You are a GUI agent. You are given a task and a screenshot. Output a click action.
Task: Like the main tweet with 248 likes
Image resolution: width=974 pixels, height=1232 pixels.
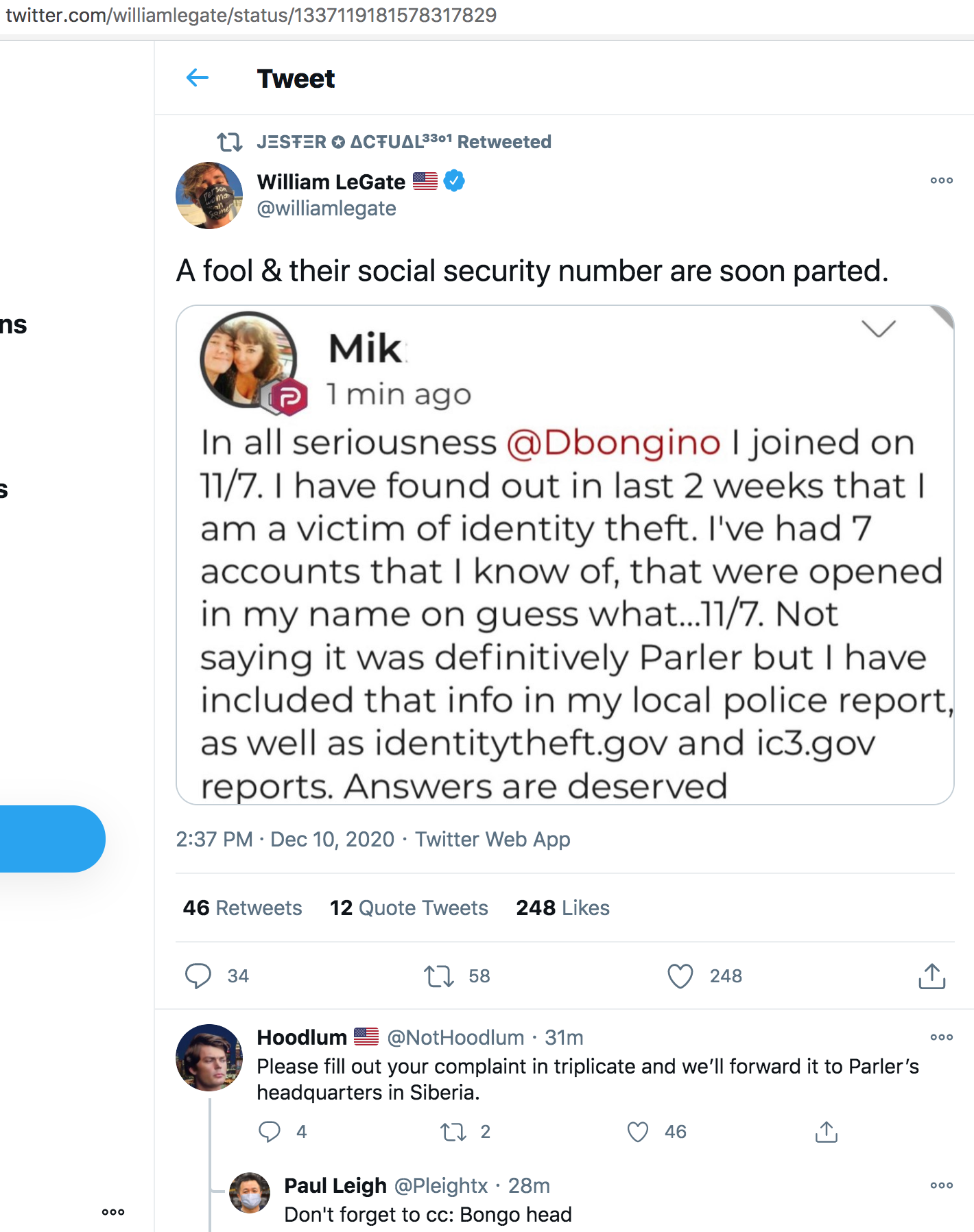[680, 975]
